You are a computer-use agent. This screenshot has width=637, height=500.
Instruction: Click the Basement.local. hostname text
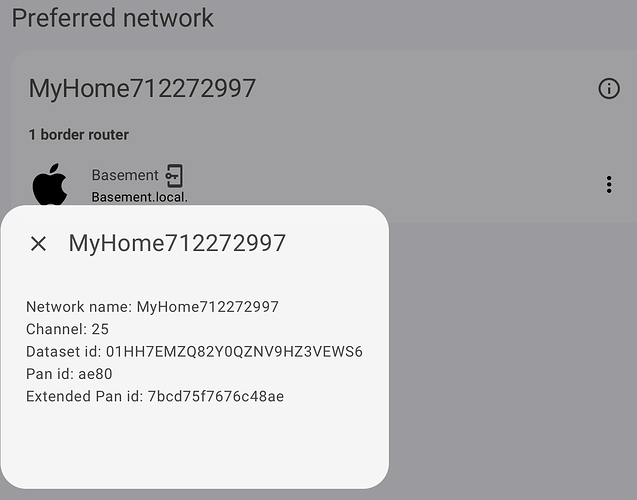point(139,197)
